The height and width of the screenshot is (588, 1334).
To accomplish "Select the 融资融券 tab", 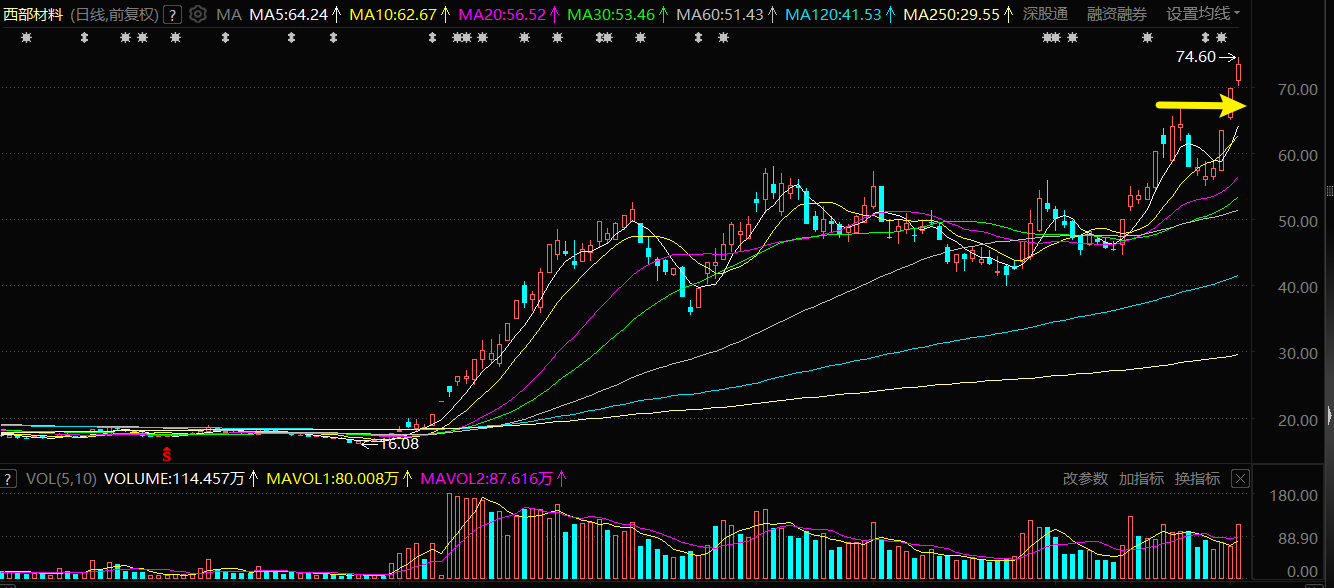I will pos(1117,14).
